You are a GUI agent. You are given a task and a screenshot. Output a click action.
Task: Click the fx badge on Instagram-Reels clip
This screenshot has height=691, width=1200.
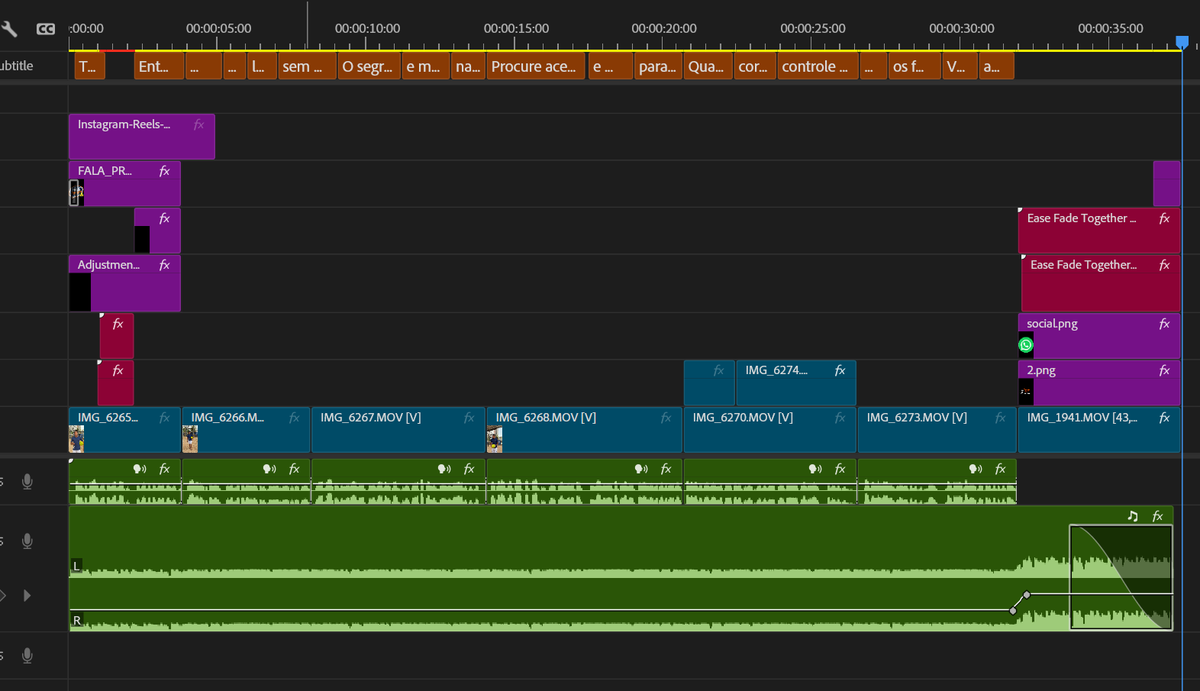[198, 125]
